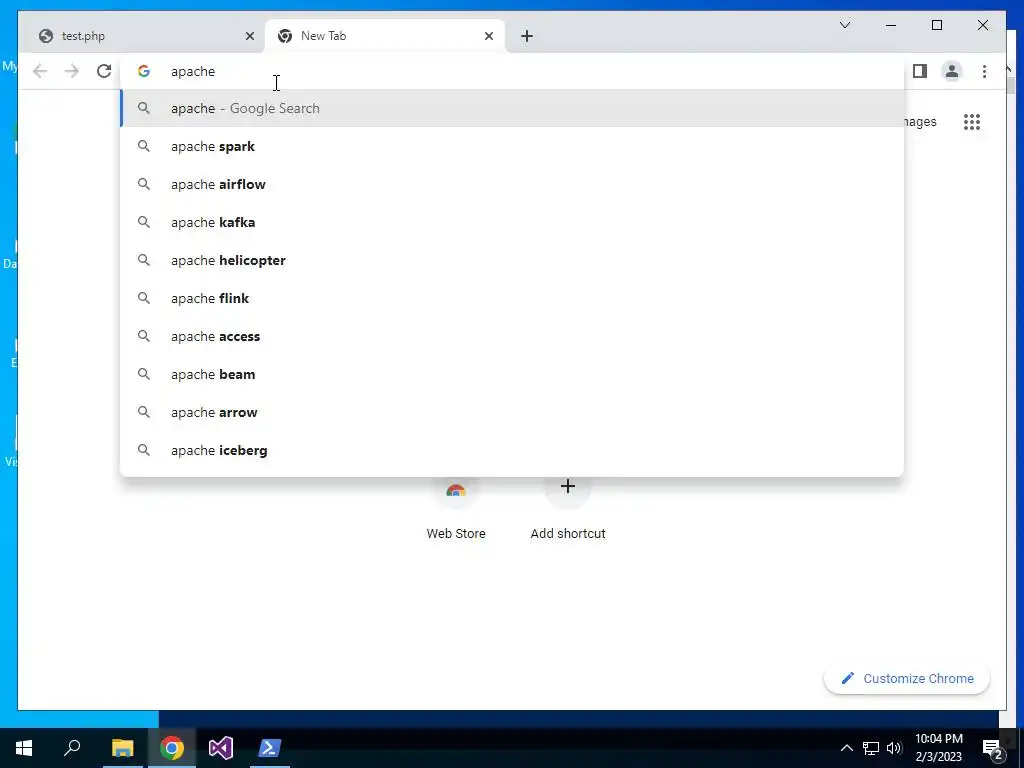Switch to the test.php tab

143,36
